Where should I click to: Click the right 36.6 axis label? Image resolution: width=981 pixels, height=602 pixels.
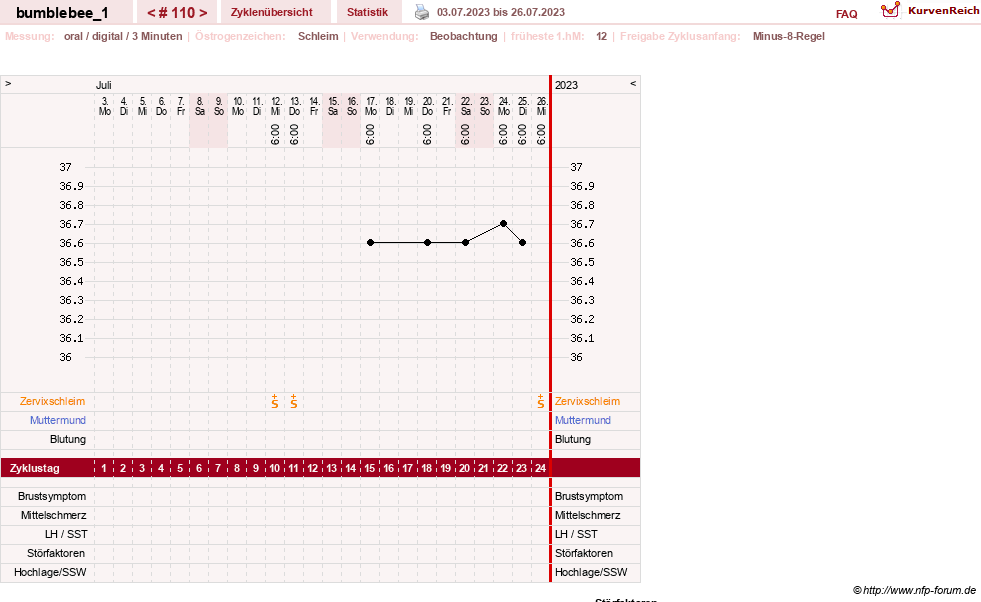[x=582, y=243]
